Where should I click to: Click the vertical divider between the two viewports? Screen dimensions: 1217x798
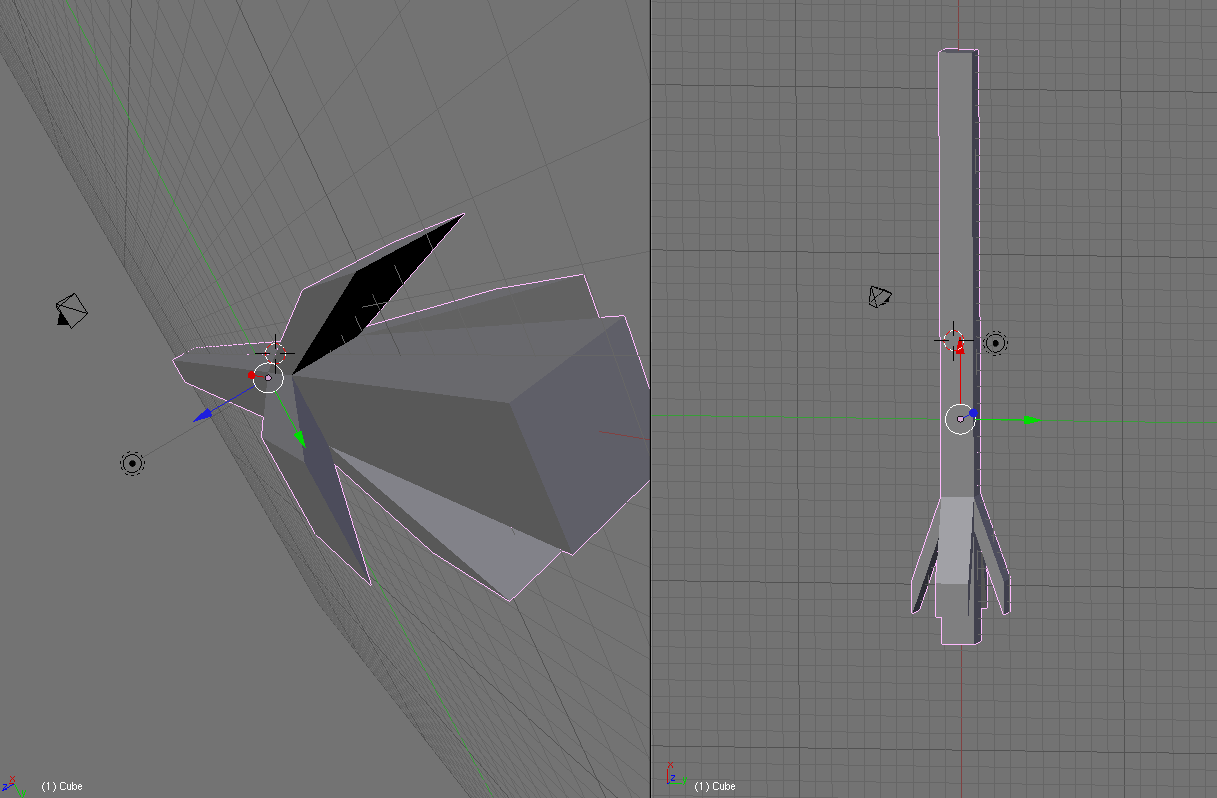[x=650, y=400]
